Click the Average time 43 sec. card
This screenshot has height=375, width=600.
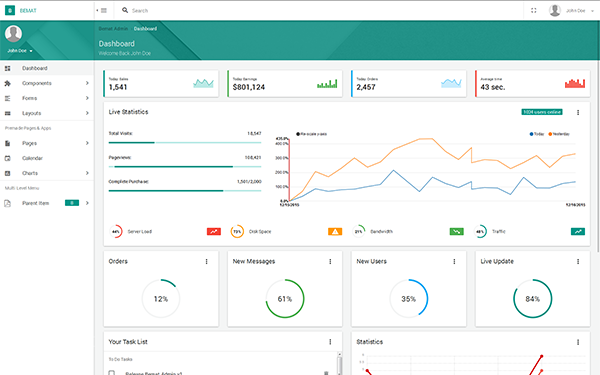533,83
